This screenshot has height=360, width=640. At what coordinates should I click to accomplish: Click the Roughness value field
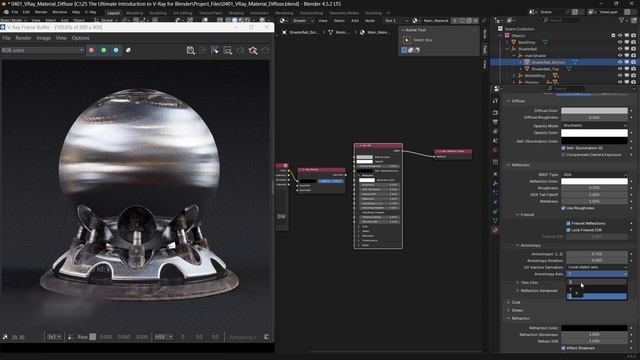coord(594,188)
